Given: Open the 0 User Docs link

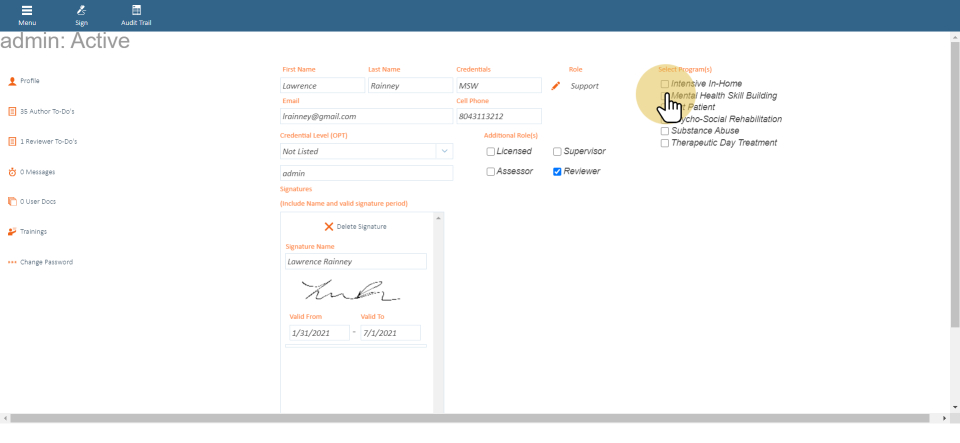Looking at the screenshot, I should (36, 202).
